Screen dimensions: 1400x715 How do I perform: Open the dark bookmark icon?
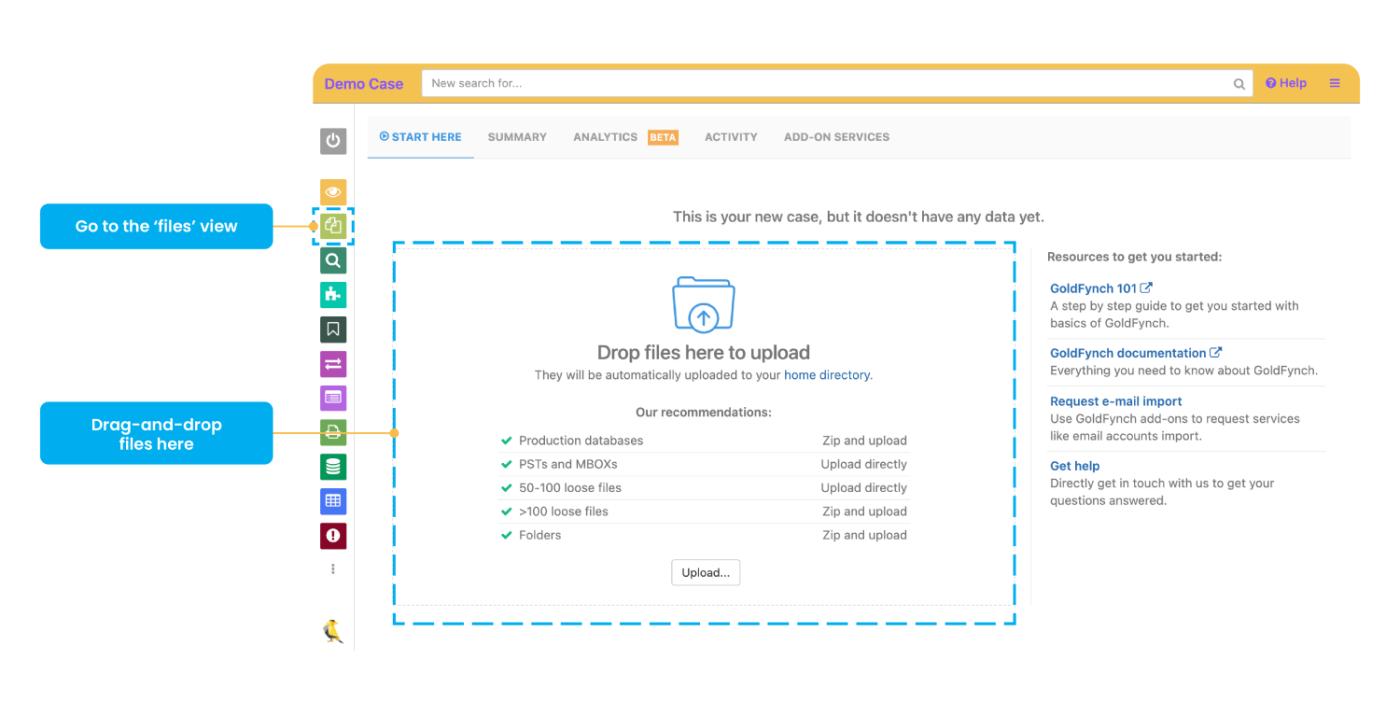333,329
